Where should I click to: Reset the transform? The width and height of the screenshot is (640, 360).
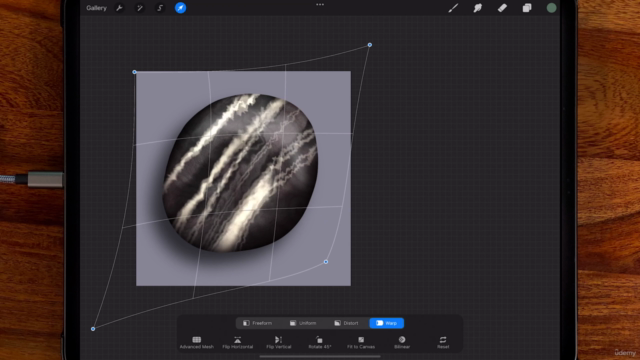pos(443,342)
